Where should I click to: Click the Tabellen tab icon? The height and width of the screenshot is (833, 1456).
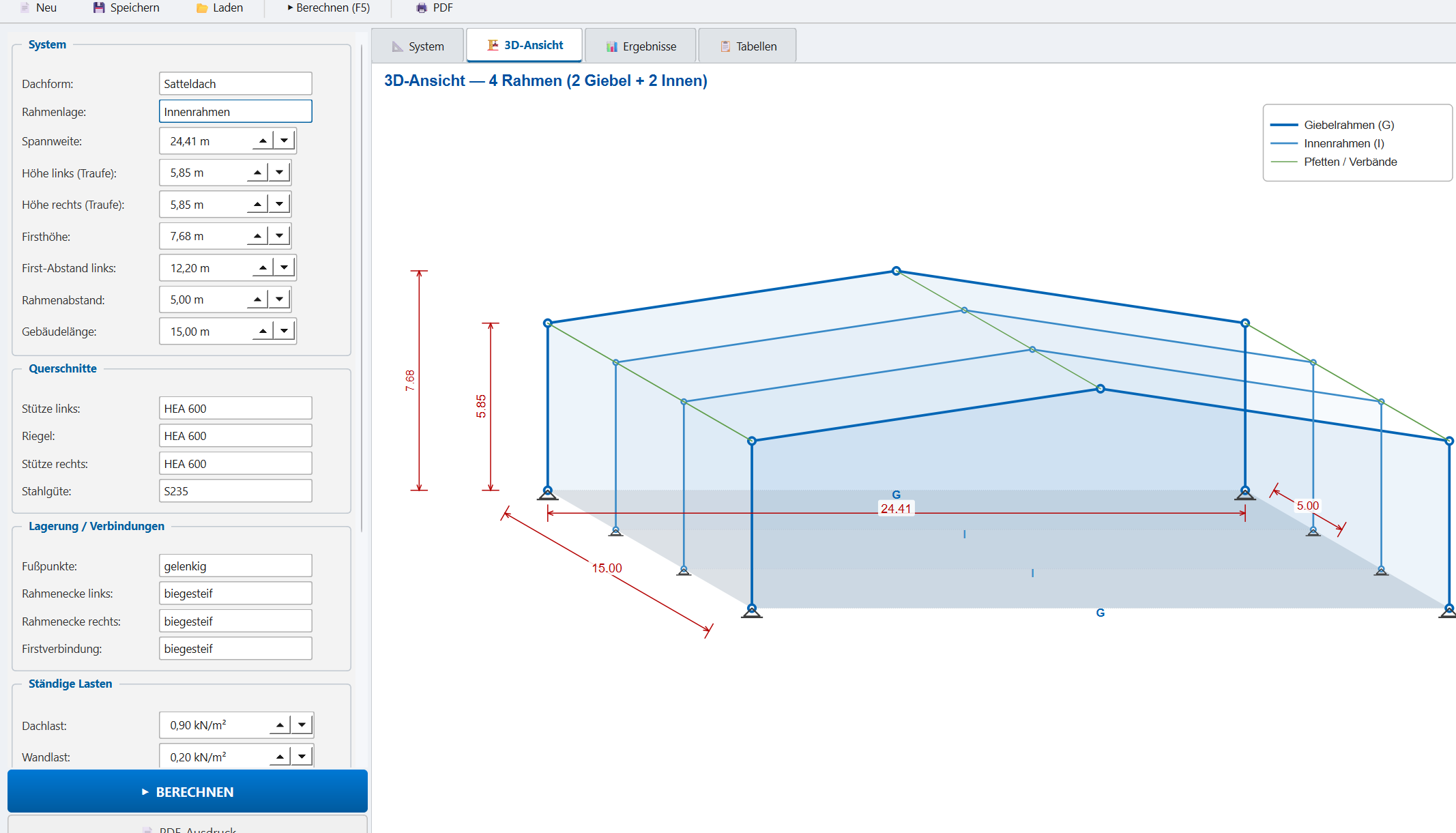[725, 46]
